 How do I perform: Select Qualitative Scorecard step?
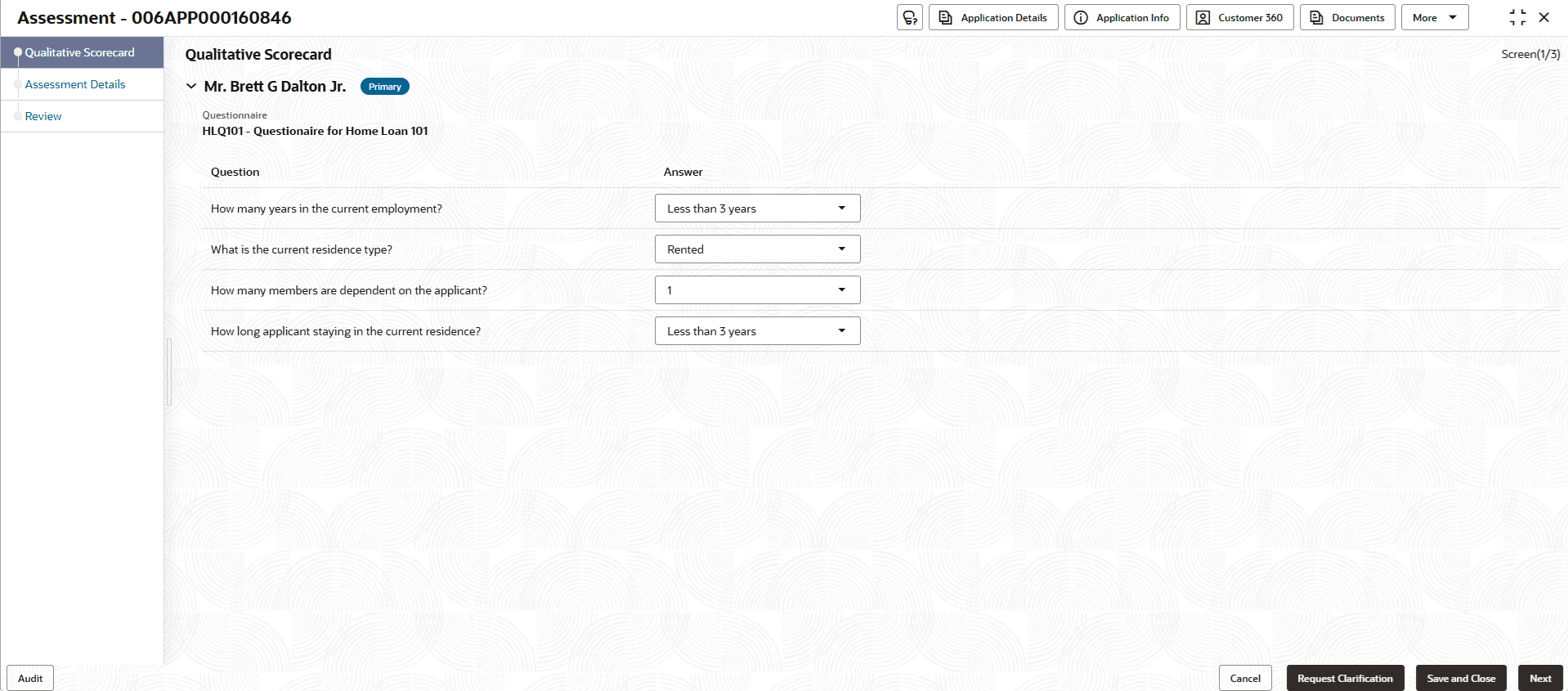click(79, 52)
